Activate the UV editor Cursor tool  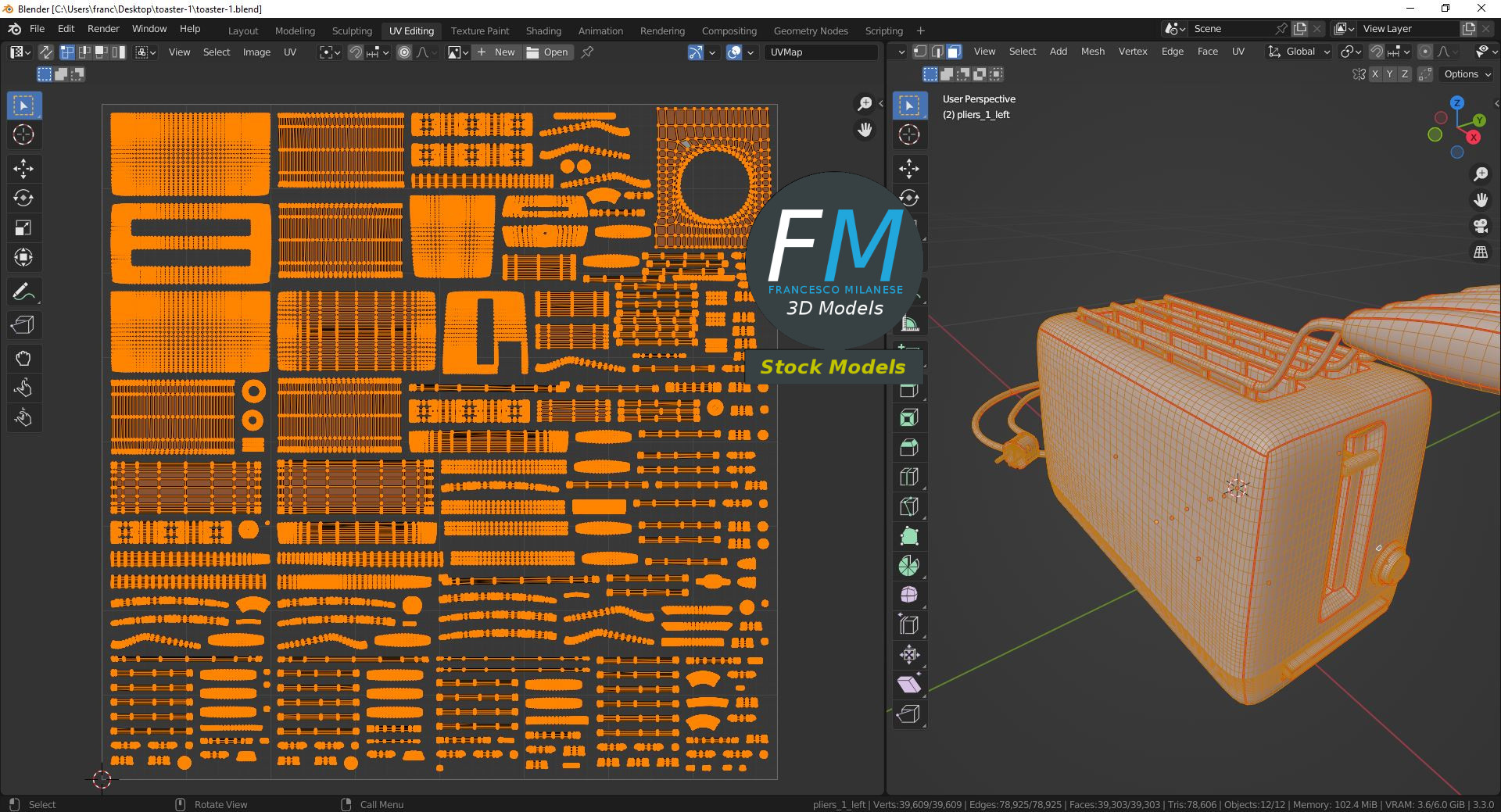pos(23,135)
